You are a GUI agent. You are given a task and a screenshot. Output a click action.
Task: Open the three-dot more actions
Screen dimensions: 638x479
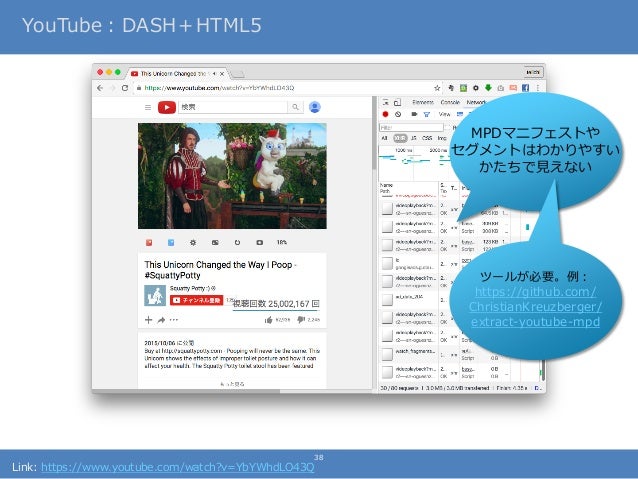click(x=174, y=320)
